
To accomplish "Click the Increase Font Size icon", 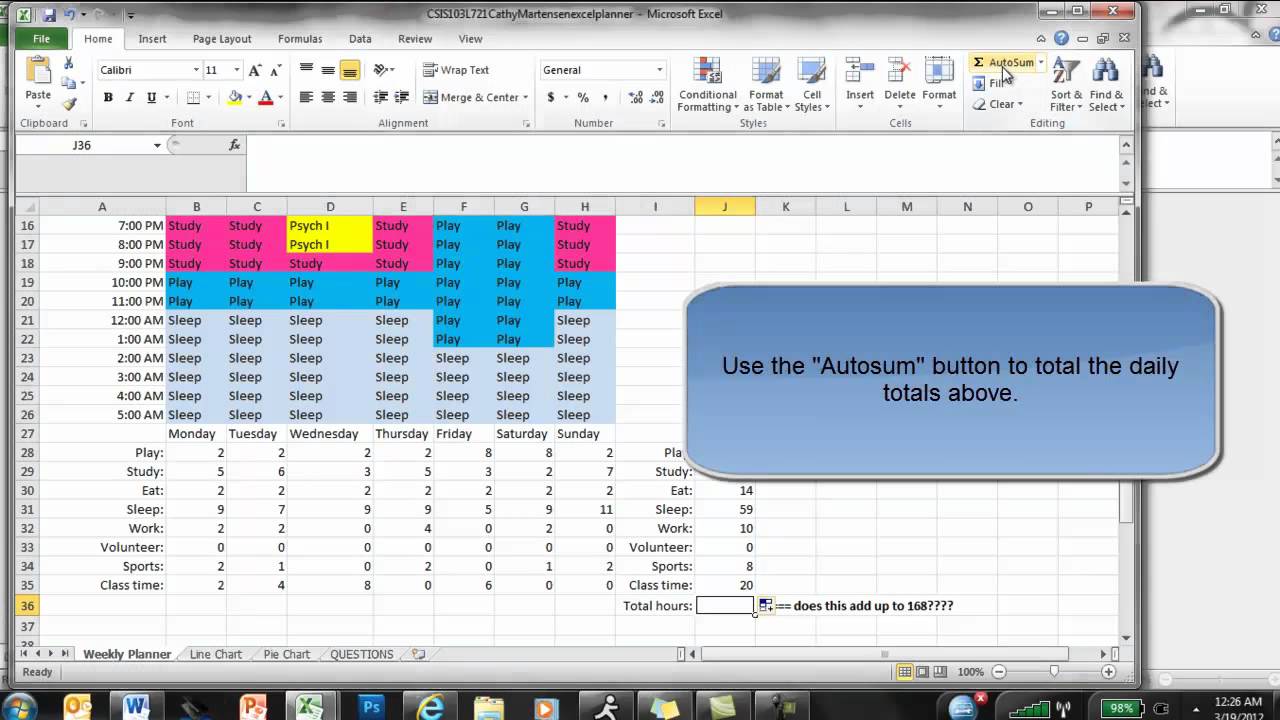I will pyautogui.click(x=255, y=70).
